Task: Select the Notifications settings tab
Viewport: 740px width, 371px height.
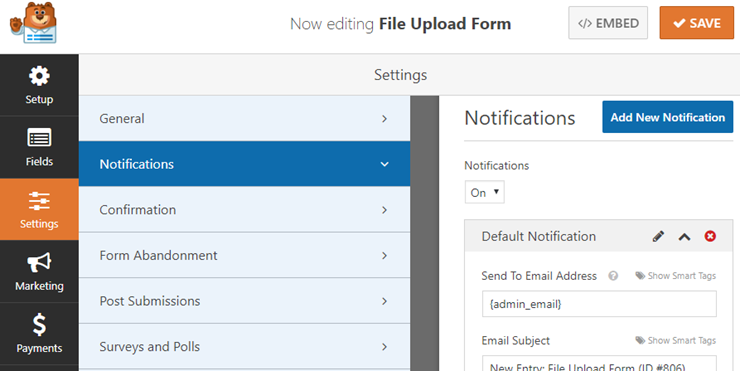Action: [x=244, y=164]
